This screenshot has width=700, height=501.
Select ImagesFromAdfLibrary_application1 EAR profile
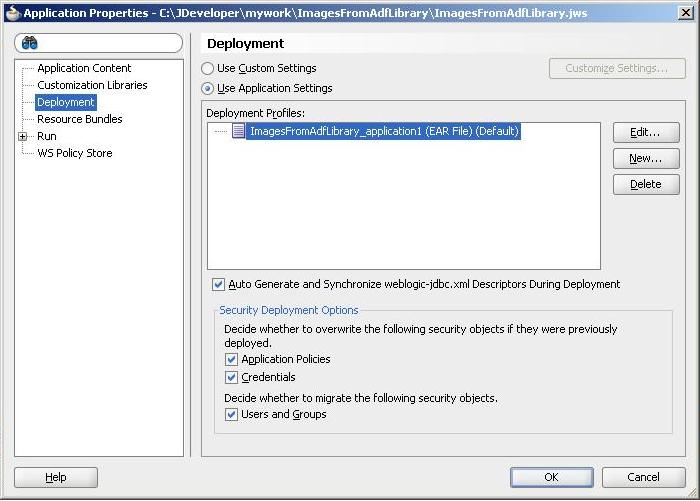(383, 131)
